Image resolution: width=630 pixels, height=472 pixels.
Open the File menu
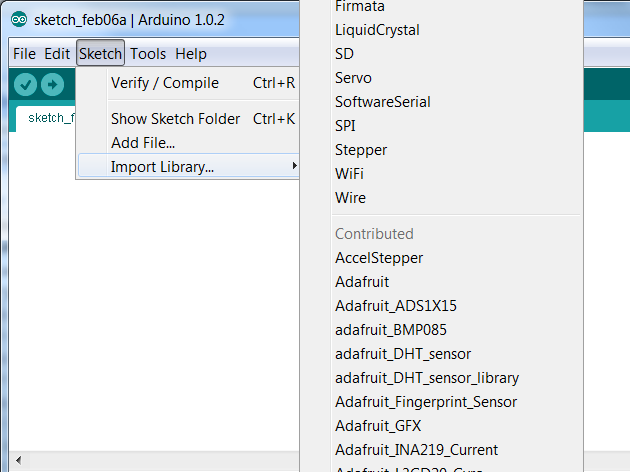pos(24,54)
